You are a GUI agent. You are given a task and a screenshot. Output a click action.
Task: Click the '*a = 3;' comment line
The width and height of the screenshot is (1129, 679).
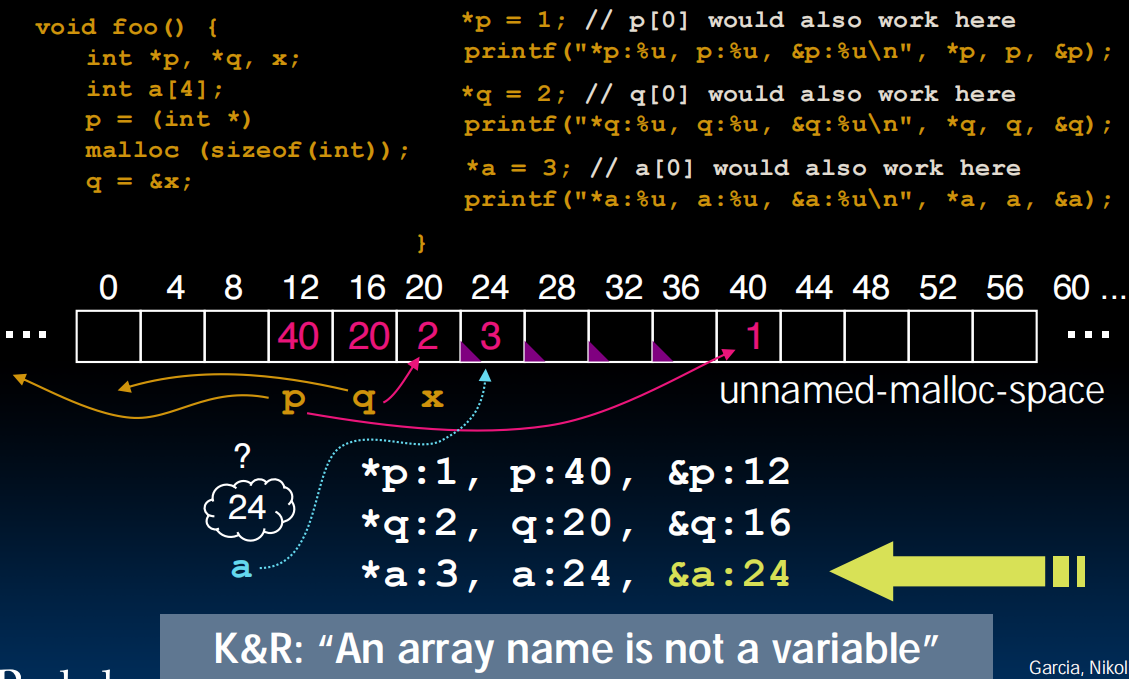click(x=743, y=168)
